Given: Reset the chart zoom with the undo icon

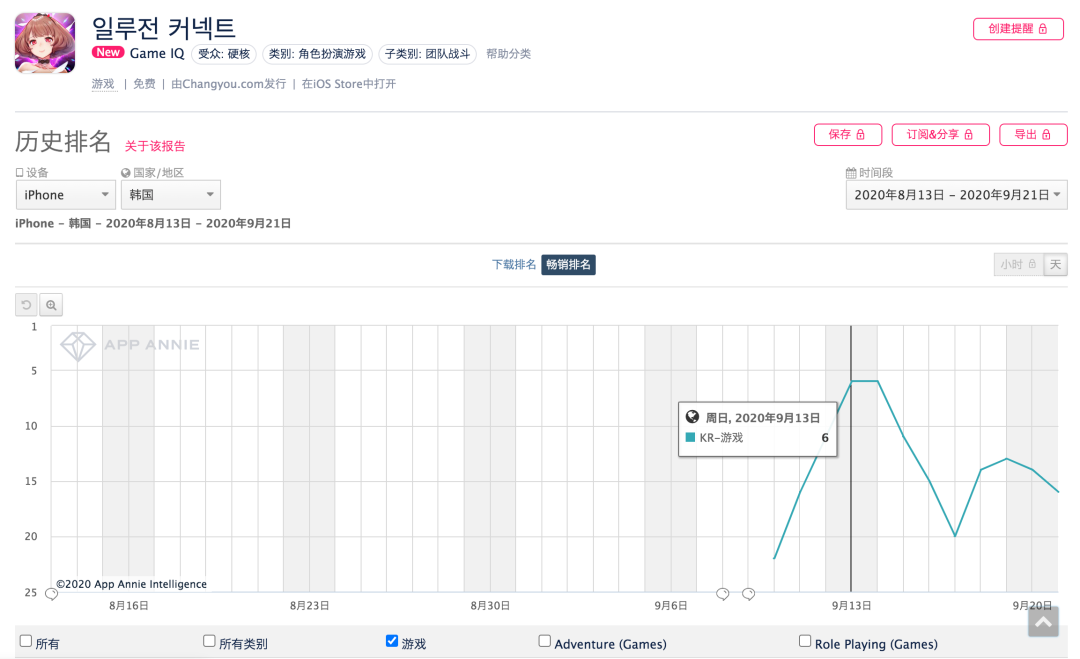Looking at the screenshot, I should pos(26,305).
